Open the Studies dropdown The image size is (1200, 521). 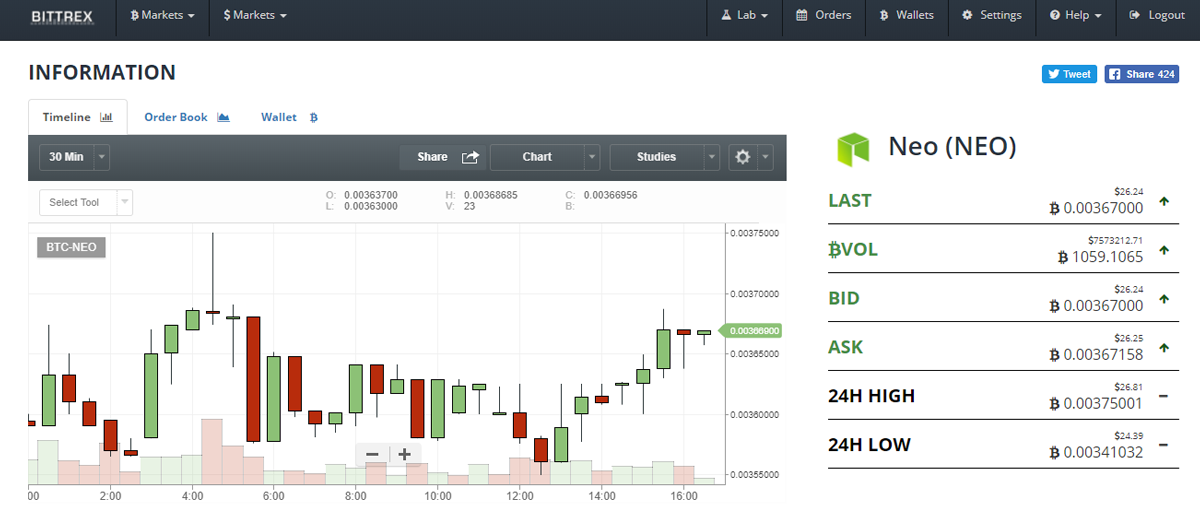665,157
